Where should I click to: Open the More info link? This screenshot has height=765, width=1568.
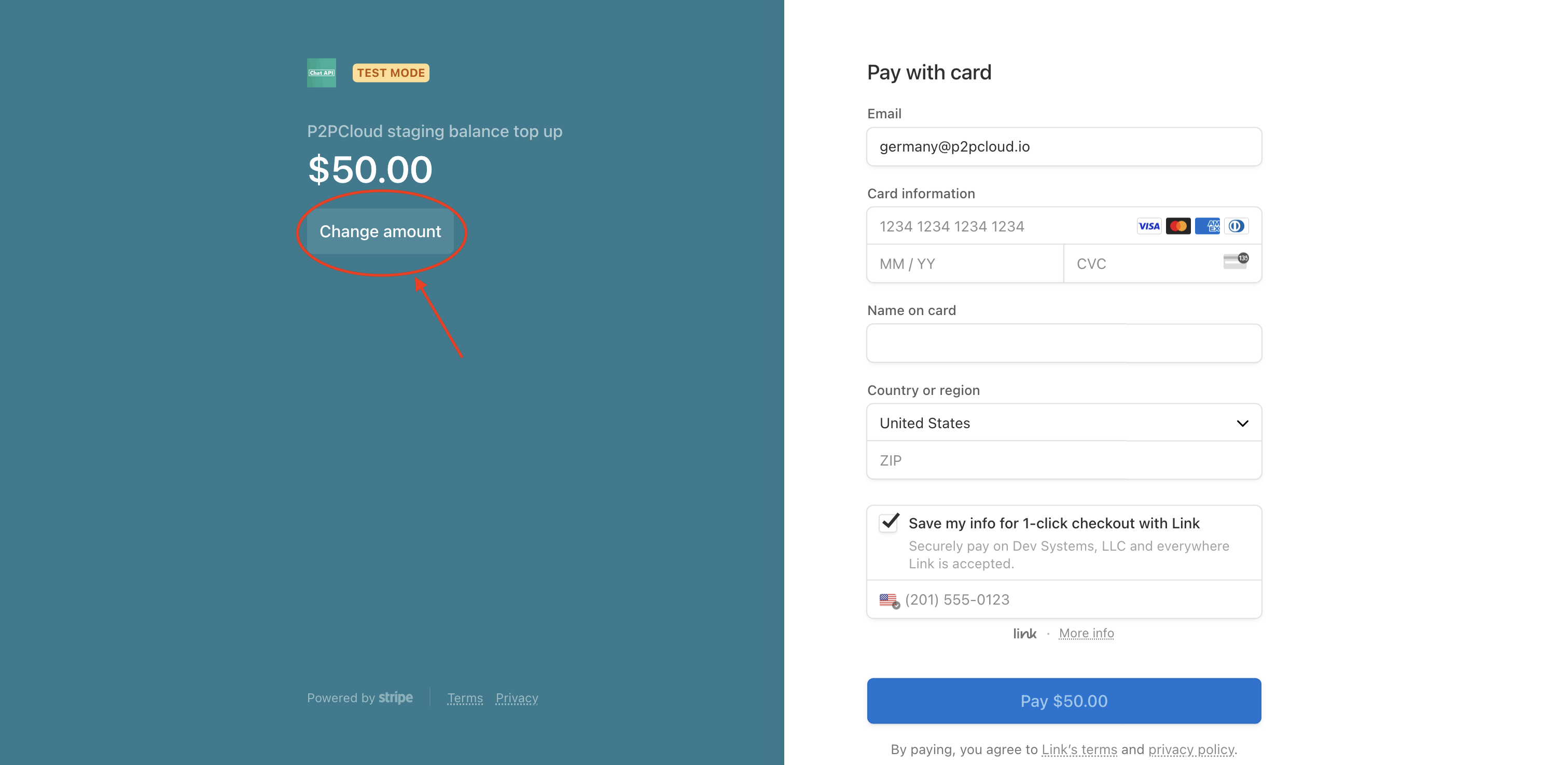(1086, 634)
